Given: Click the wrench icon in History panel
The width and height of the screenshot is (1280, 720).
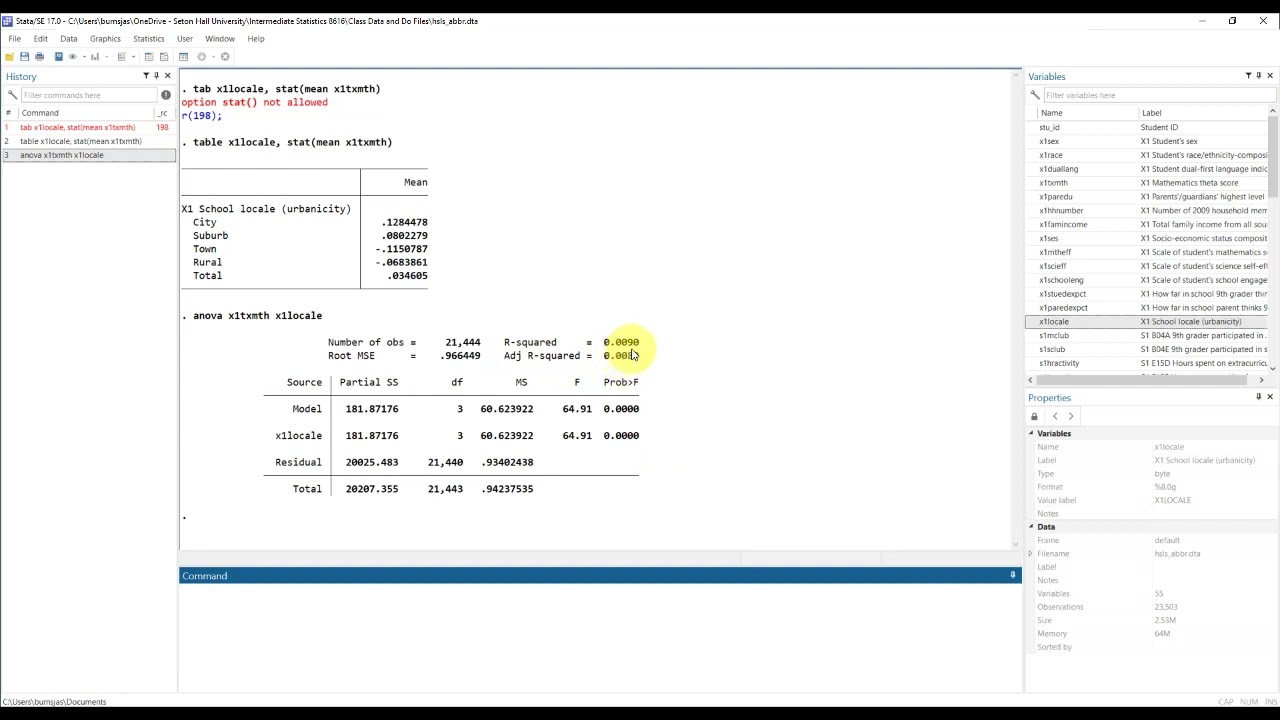Looking at the screenshot, I should pyautogui.click(x=12, y=95).
